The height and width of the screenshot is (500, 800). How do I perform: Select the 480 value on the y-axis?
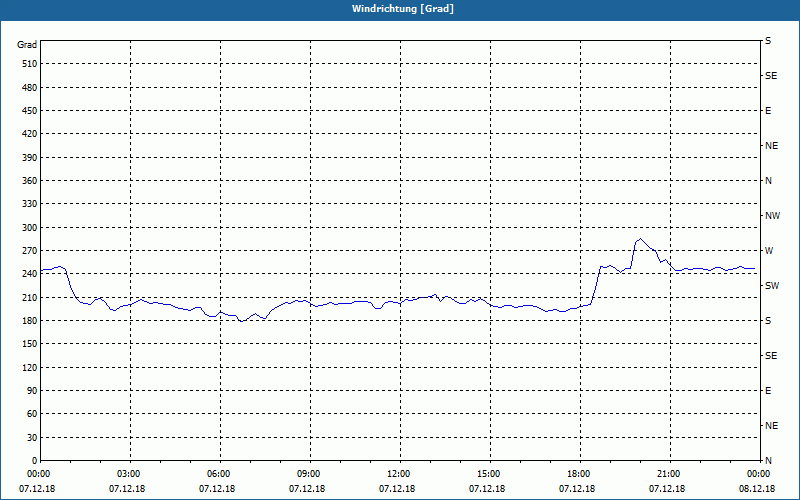[x=30, y=88]
